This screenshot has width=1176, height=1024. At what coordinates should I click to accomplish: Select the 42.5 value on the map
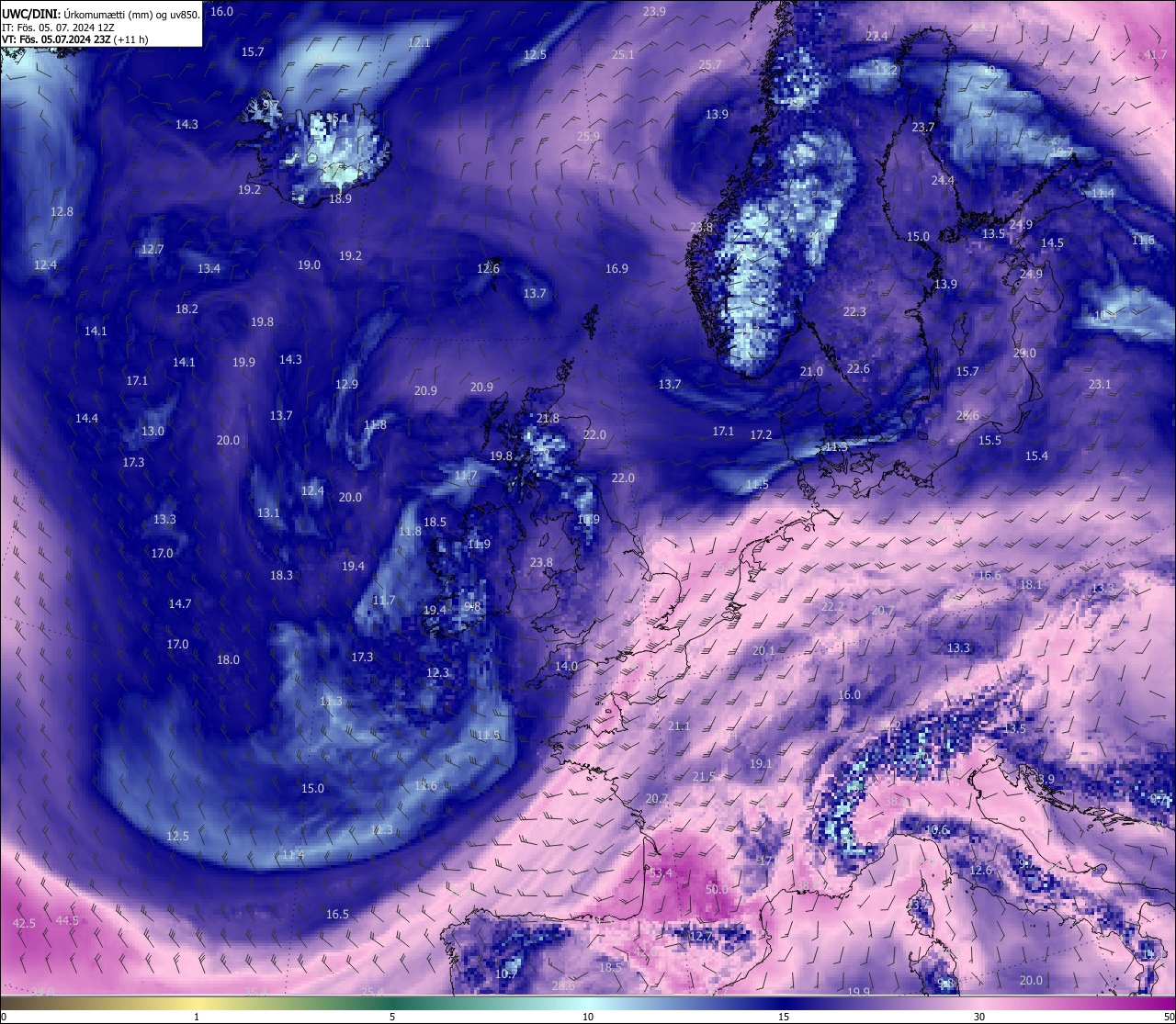coord(25,922)
